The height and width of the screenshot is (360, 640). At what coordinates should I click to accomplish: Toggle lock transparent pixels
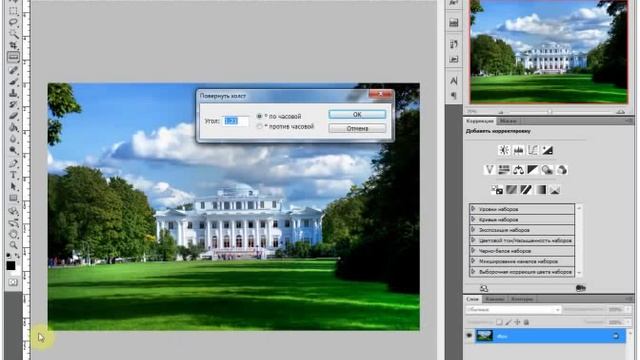[499, 322]
